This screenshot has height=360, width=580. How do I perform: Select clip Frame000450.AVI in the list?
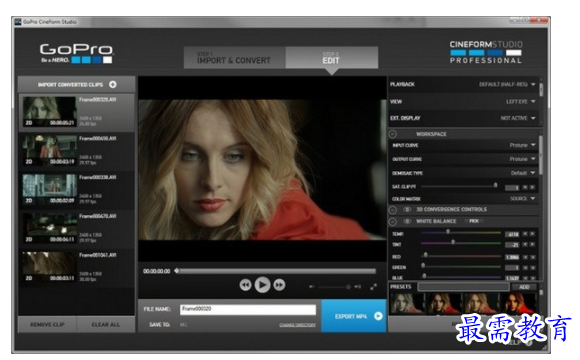tap(77, 152)
